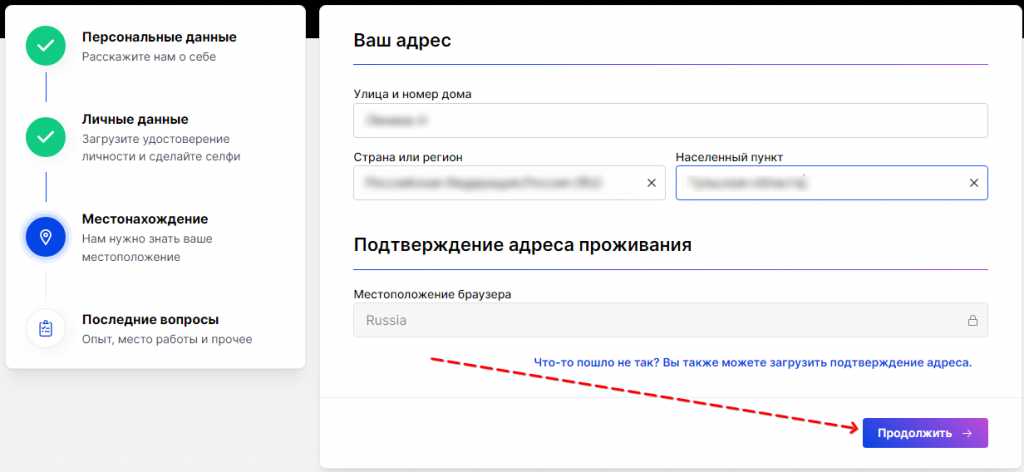Viewport: 1024px width, 472px height.
Task: Select the blue location pin step icon
Action: pyautogui.click(x=45, y=237)
